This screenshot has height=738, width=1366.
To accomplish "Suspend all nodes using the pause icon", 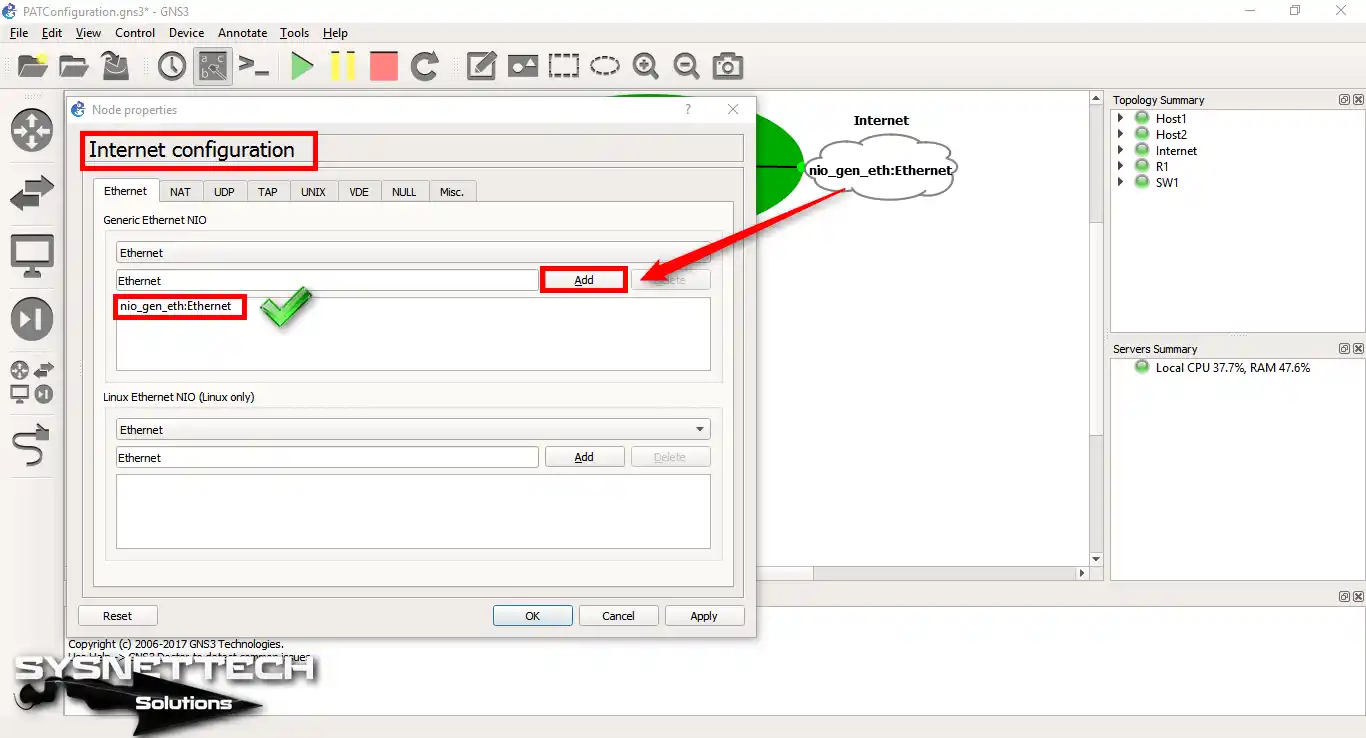I will [343, 66].
